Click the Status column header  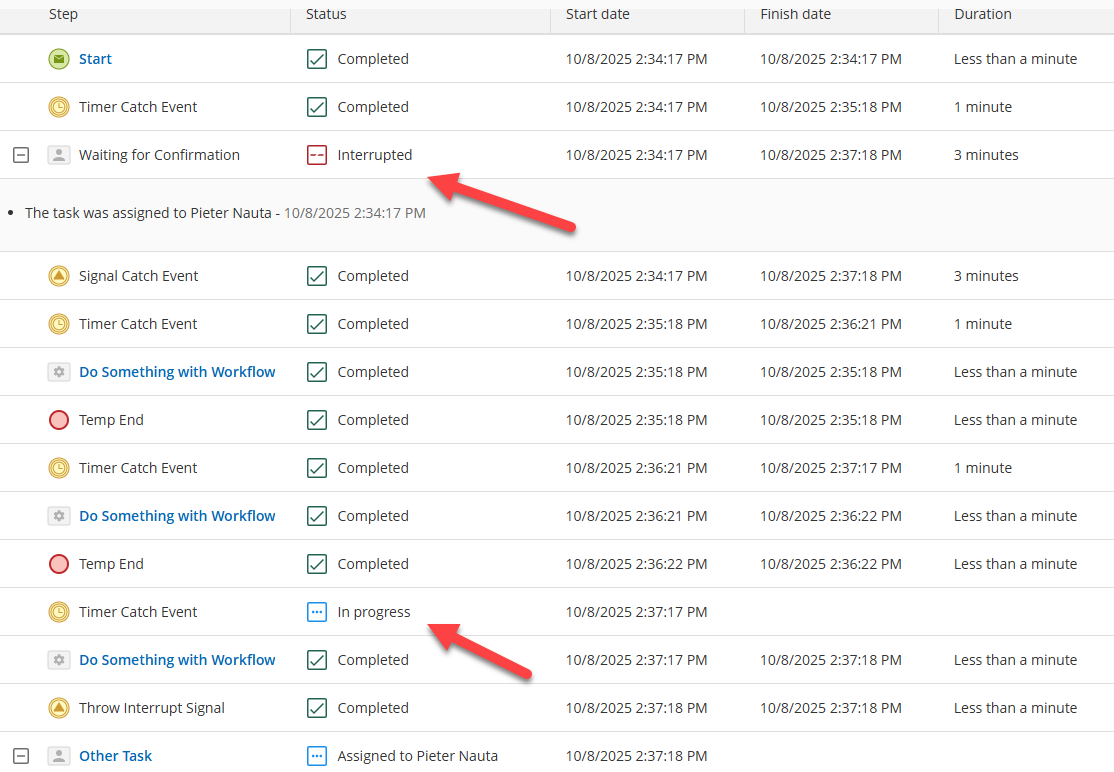click(x=326, y=14)
